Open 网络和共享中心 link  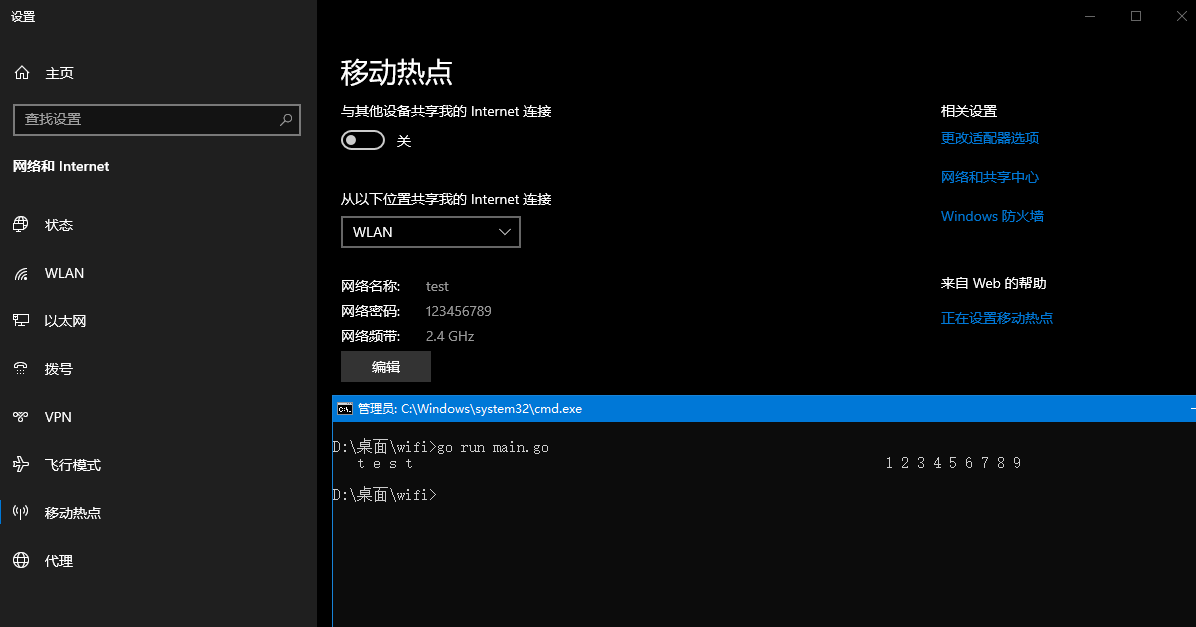[989, 177]
